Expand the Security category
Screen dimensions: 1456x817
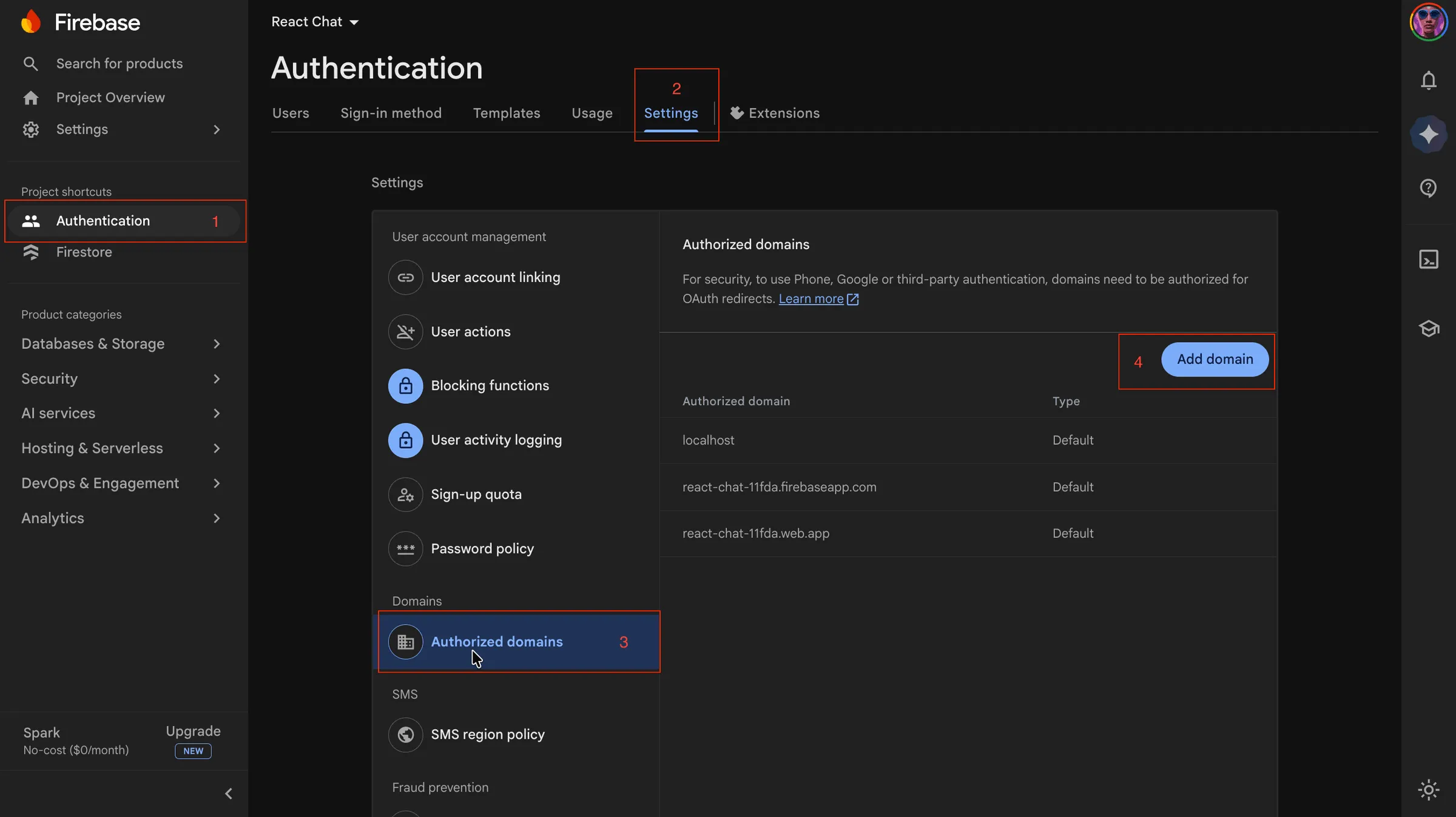pos(217,378)
